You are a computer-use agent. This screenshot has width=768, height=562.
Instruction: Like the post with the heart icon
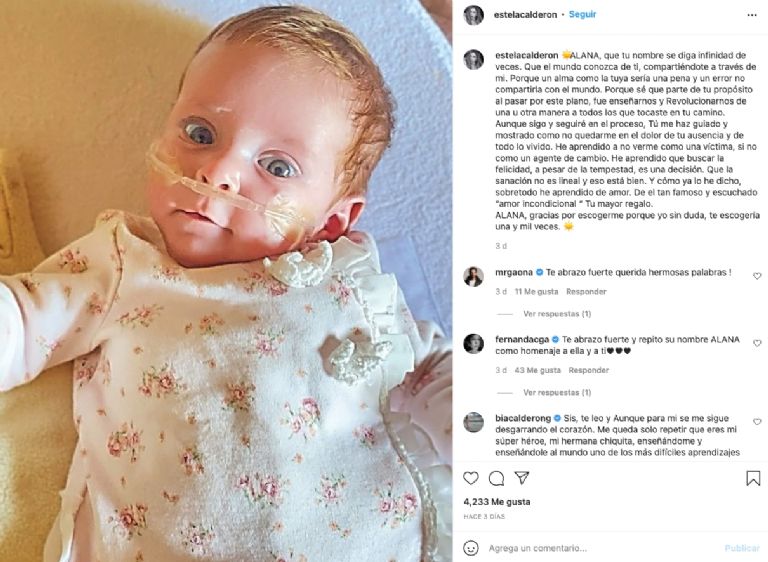coord(471,478)
